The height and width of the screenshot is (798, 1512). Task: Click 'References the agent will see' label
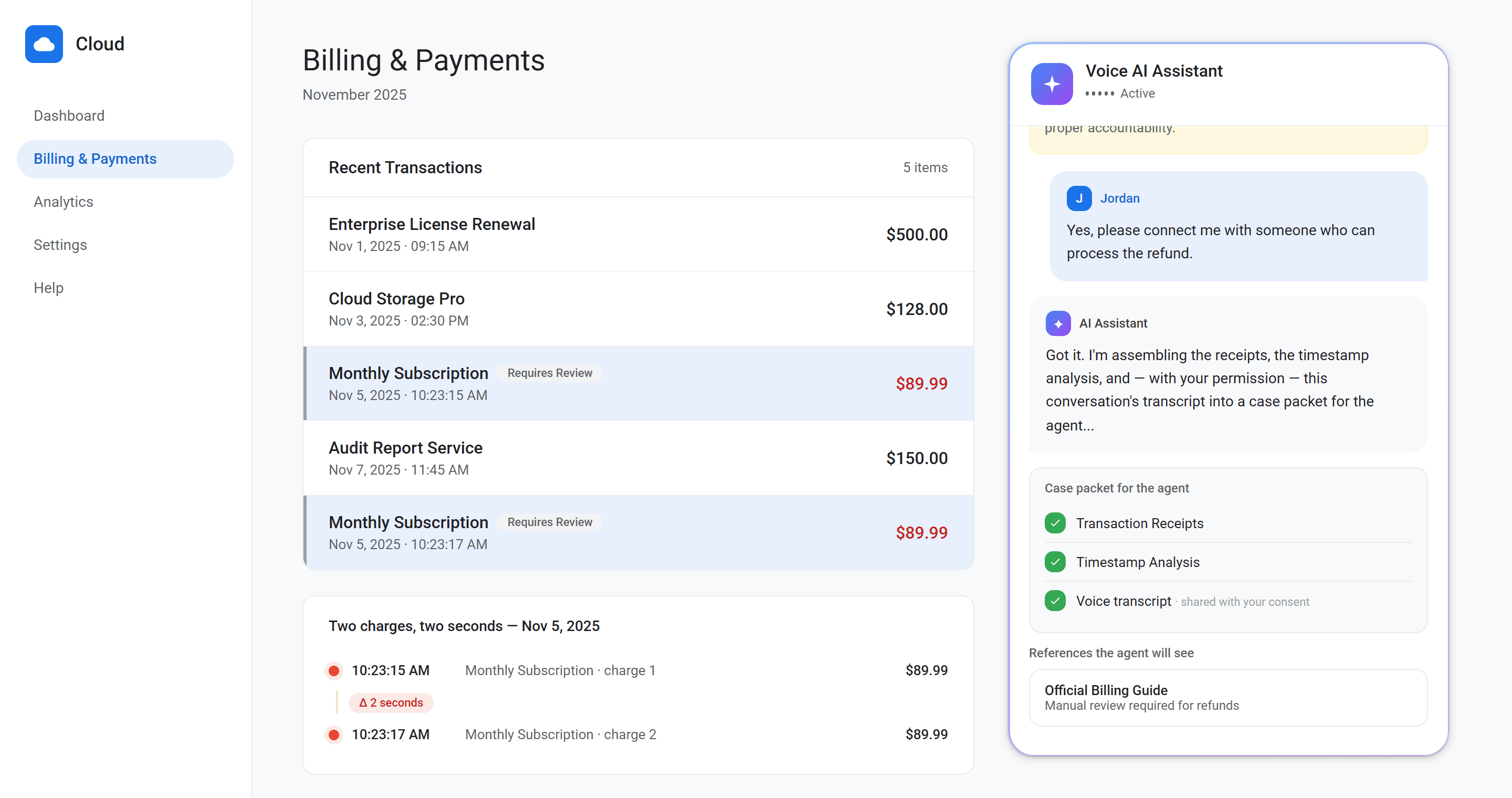[x=1111, y=653]
